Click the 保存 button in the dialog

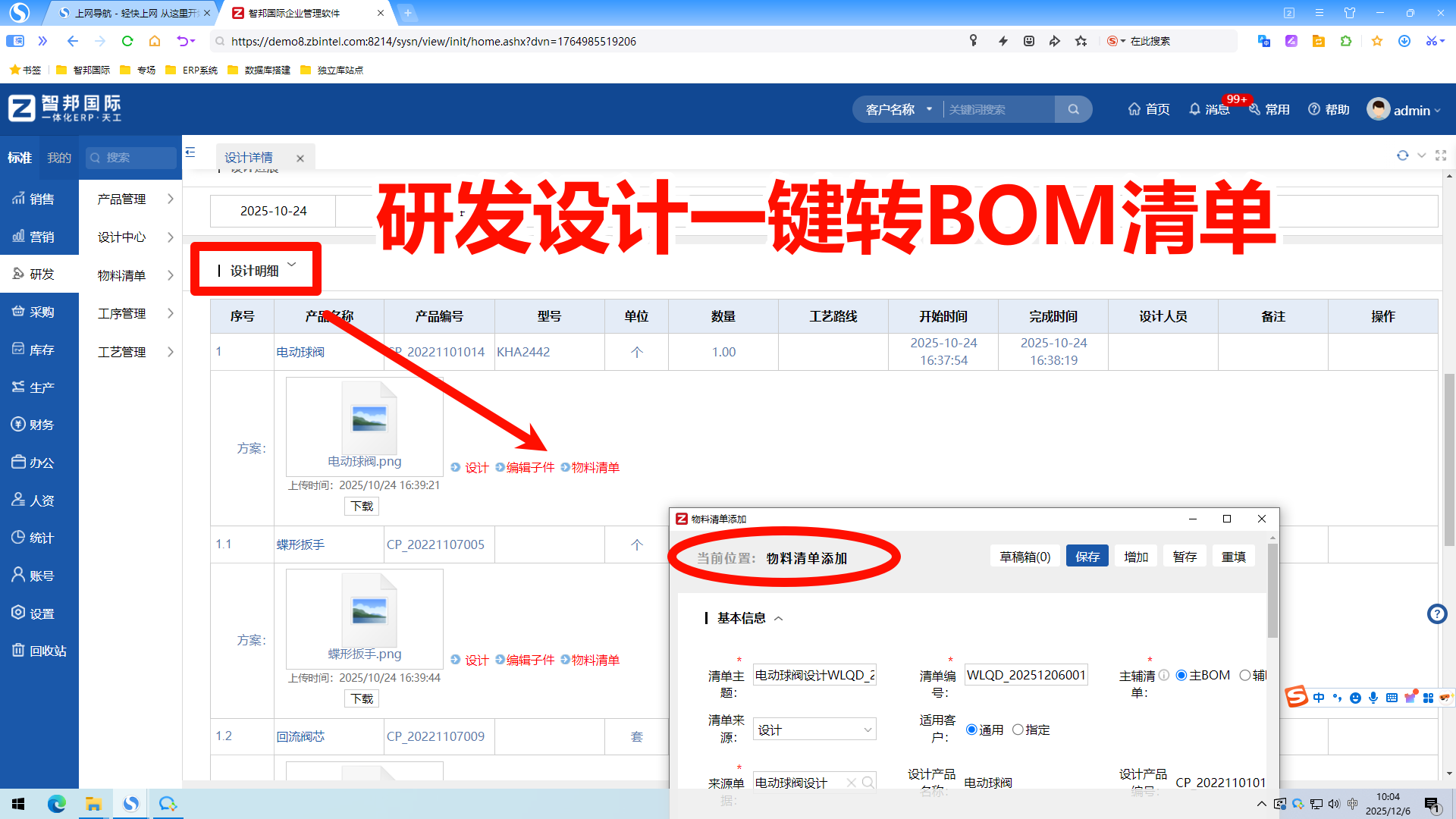tap(1087, 556)
